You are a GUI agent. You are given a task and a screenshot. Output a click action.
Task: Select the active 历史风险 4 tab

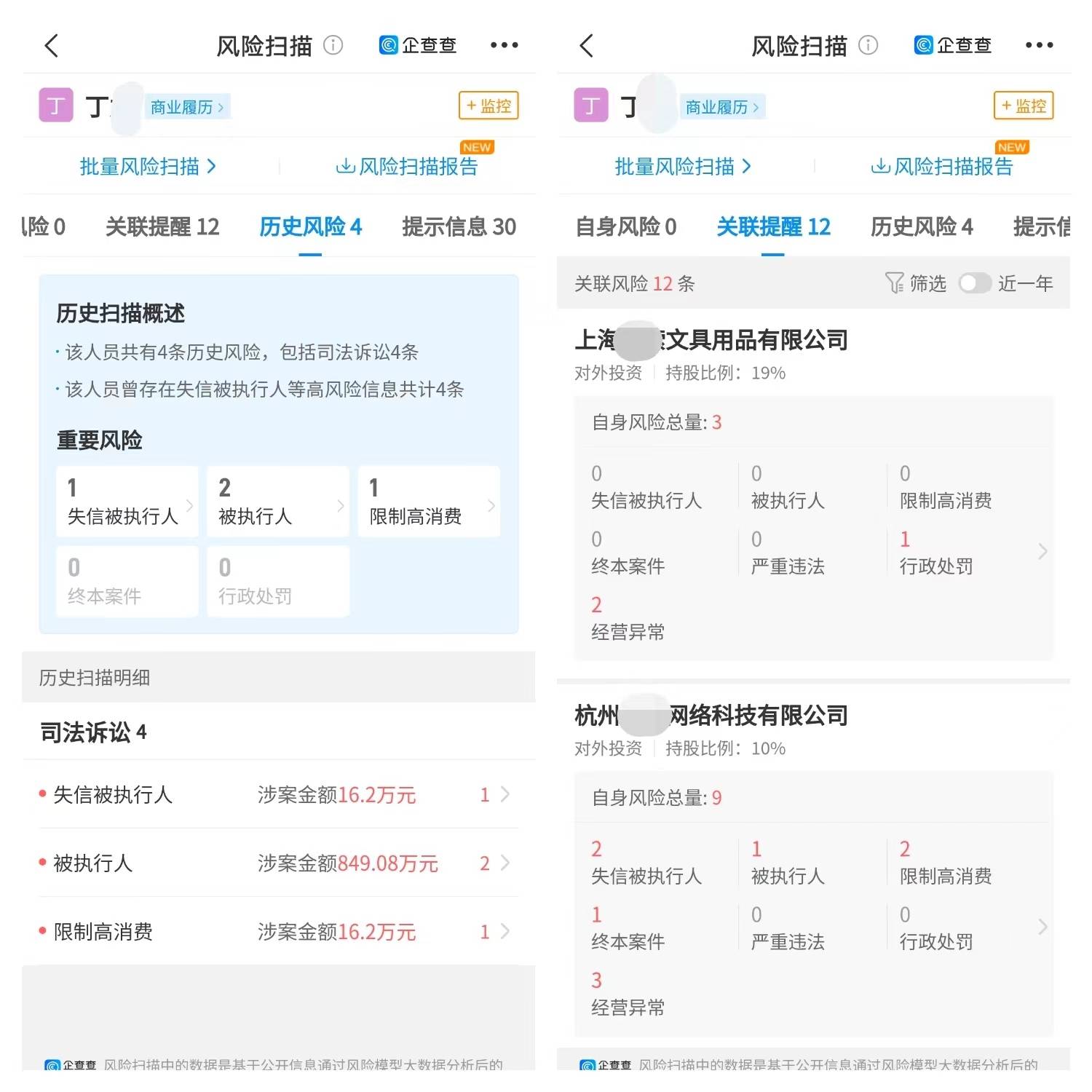click(x=311, y=227)
